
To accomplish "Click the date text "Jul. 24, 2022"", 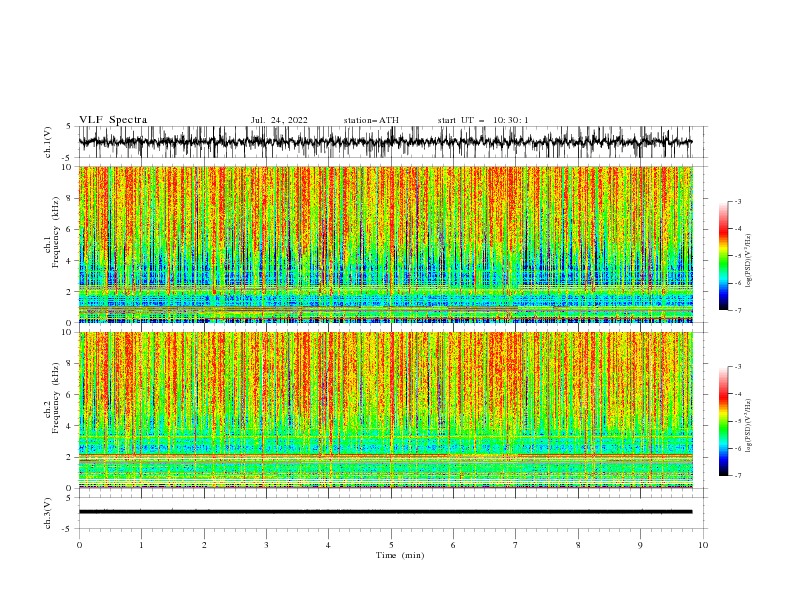I will point(279,120).
